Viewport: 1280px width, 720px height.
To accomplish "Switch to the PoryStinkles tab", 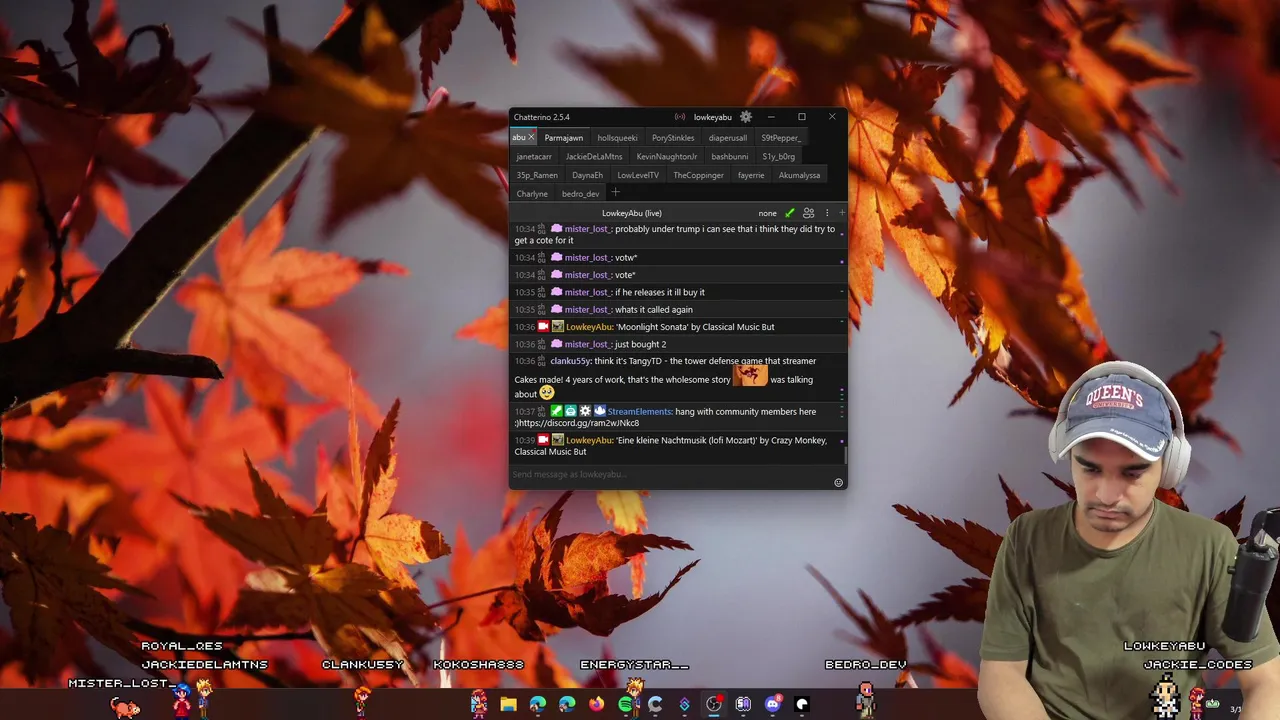I will coord(673,138).
